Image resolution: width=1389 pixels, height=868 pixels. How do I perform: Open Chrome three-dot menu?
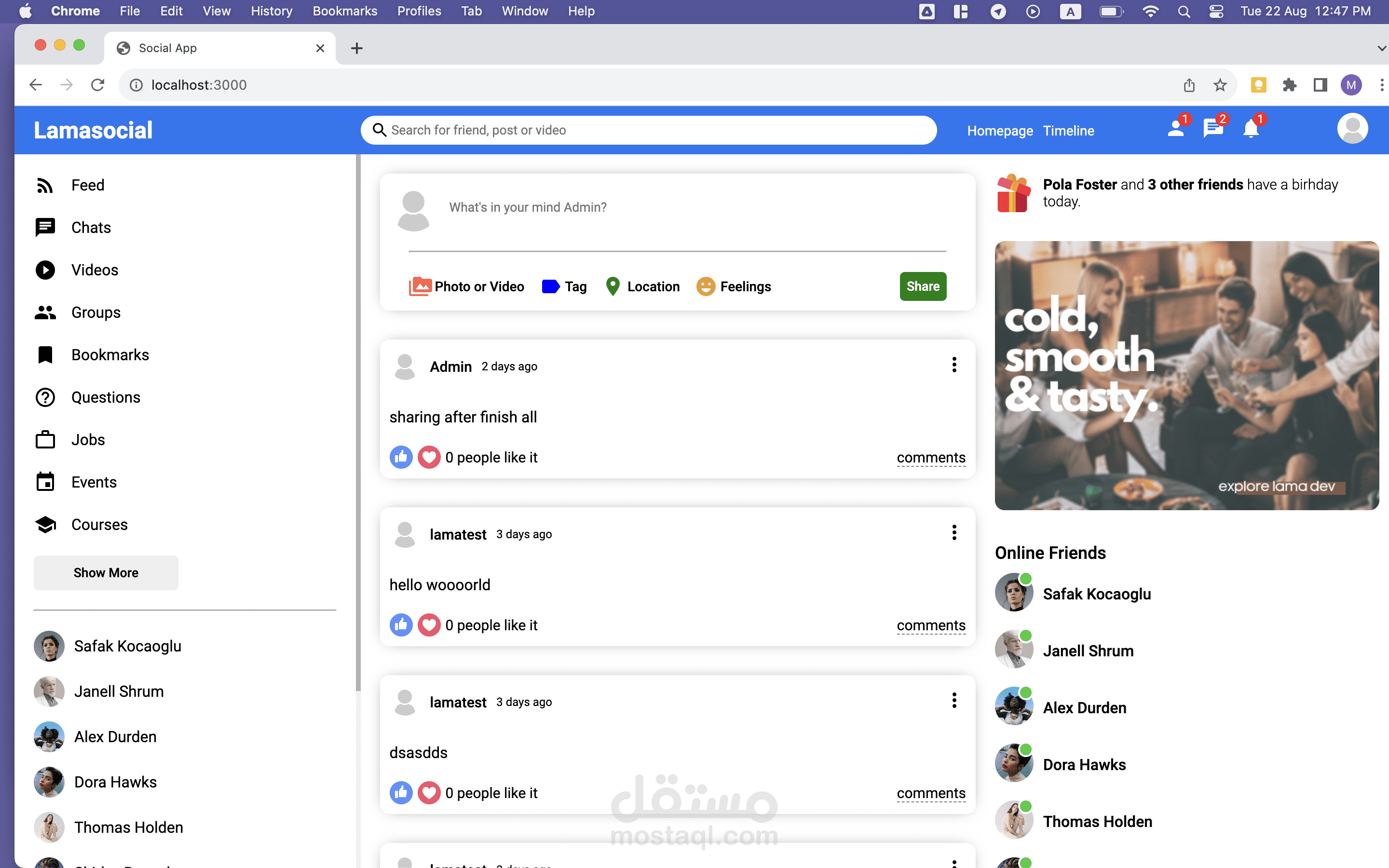pyautogui.click(x=1382, y=85)
